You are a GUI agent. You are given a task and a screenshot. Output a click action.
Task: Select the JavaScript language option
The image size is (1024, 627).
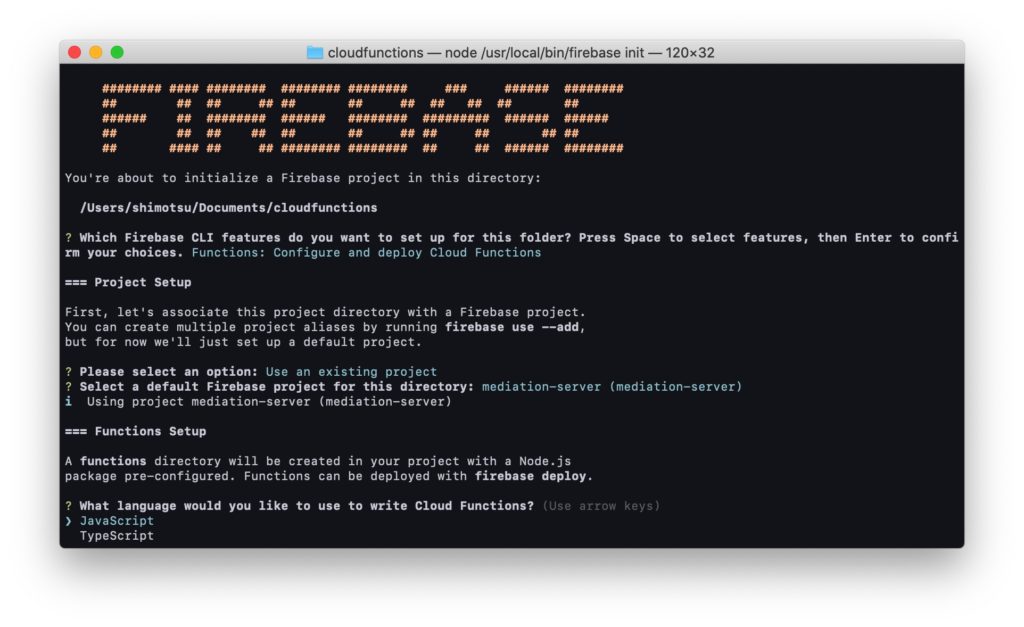(x=117, y=521)
